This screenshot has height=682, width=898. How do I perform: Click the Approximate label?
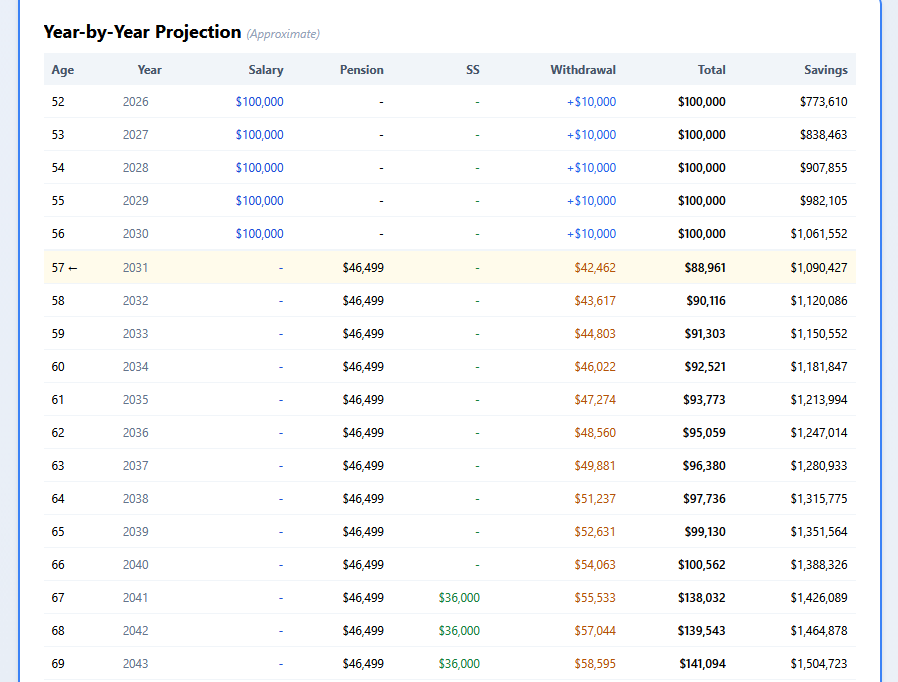click(283, 33)
